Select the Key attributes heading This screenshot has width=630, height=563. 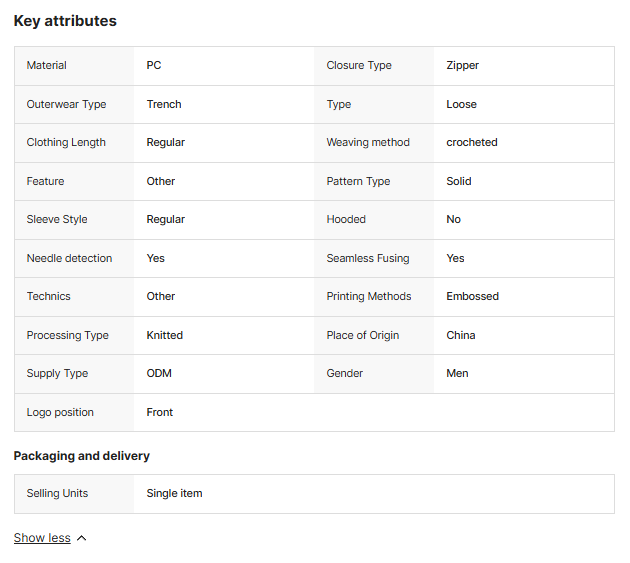pos(65,21)
